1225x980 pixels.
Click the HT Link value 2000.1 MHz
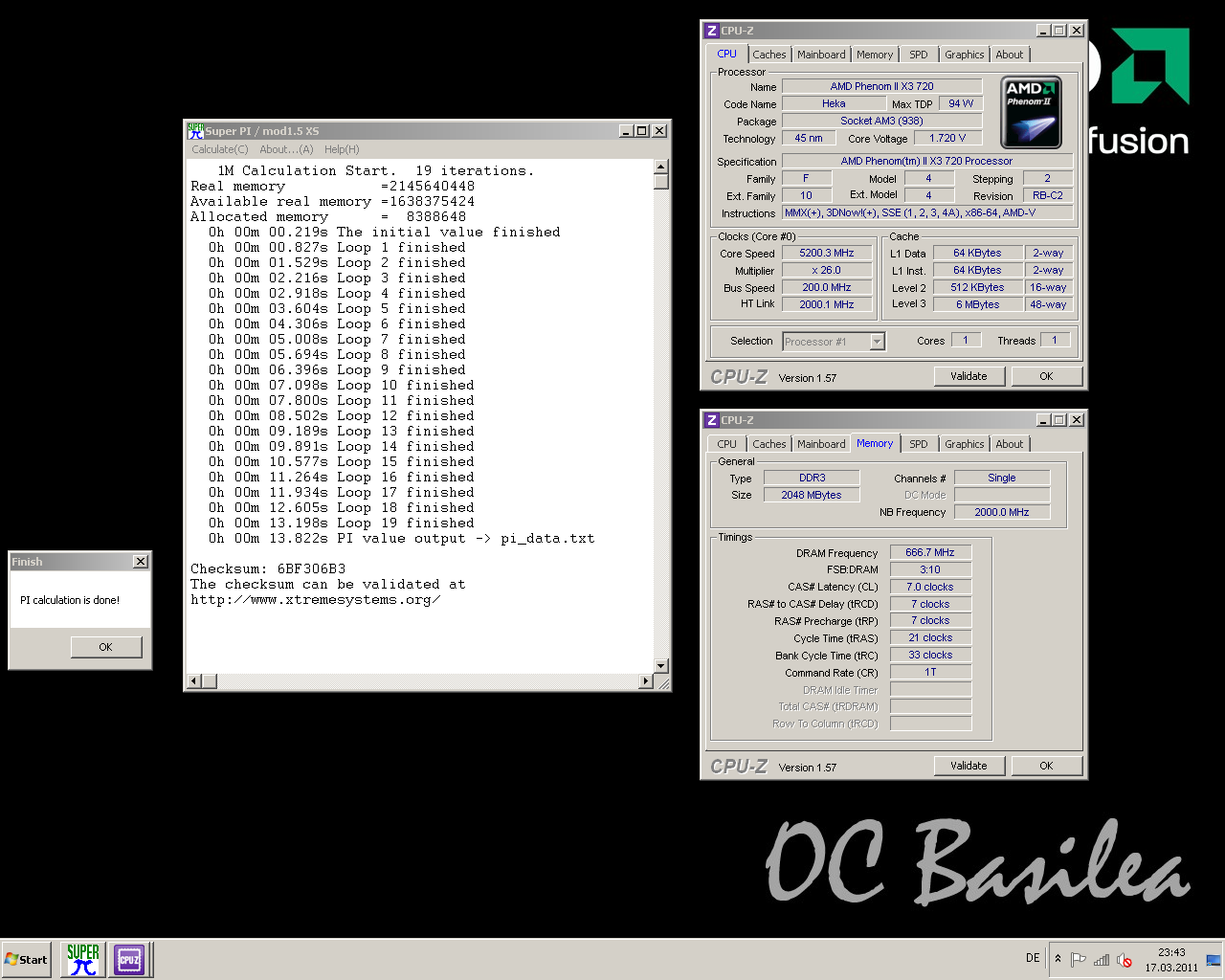[827, 305]
